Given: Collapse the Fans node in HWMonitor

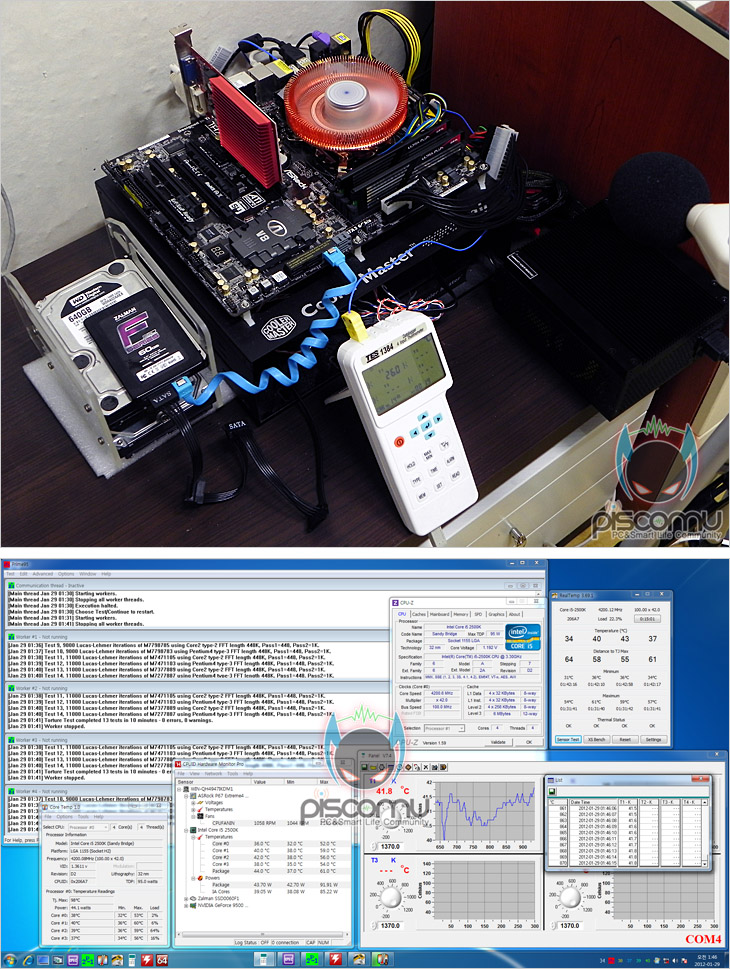Looking at the screenshot, I should tap(193, 816).
